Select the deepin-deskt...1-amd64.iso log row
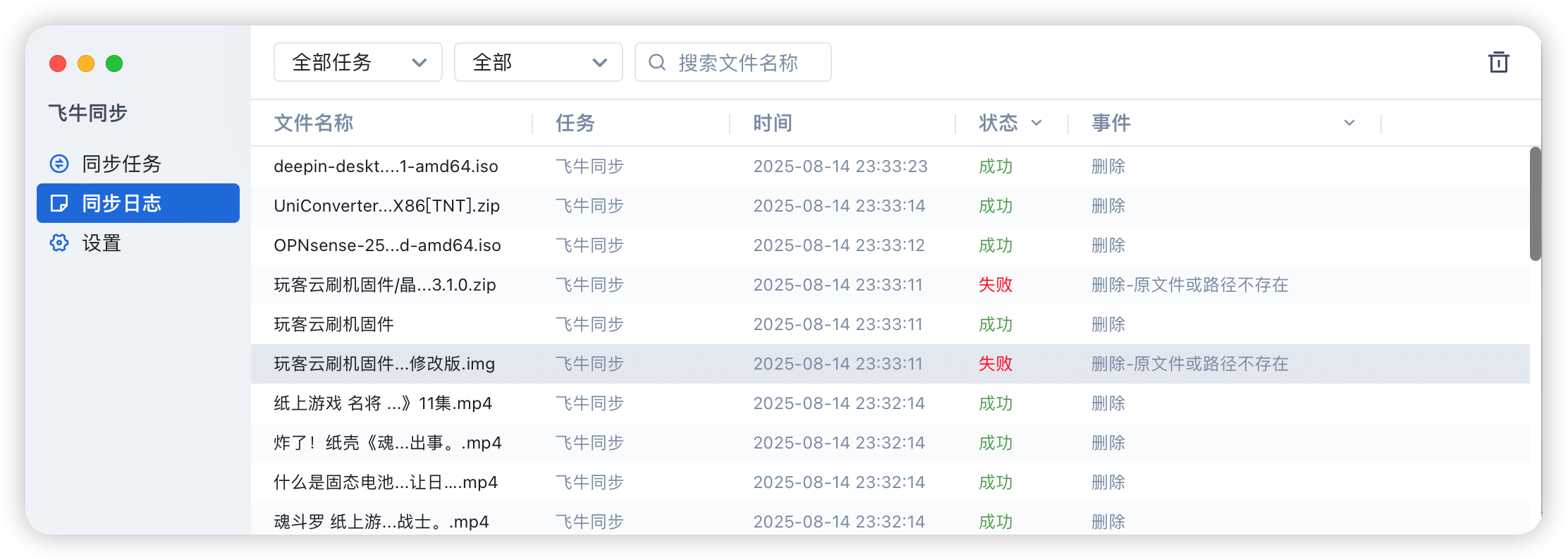The width and height of the screenshot is (1568, 560). [386, 166]
